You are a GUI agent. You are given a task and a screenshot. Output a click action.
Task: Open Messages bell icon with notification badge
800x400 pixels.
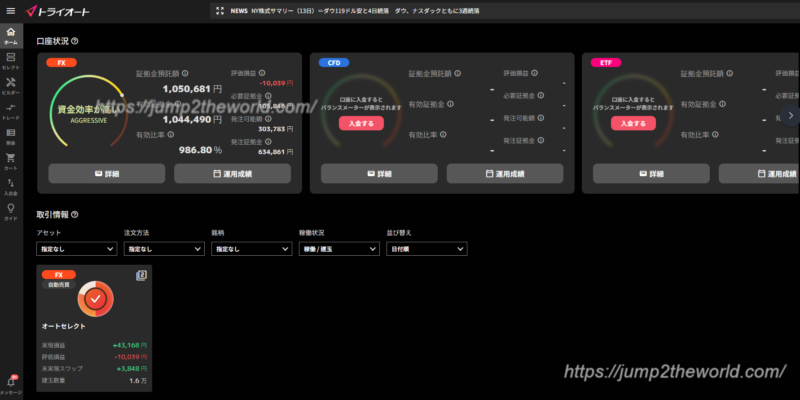tap(10, 382)
